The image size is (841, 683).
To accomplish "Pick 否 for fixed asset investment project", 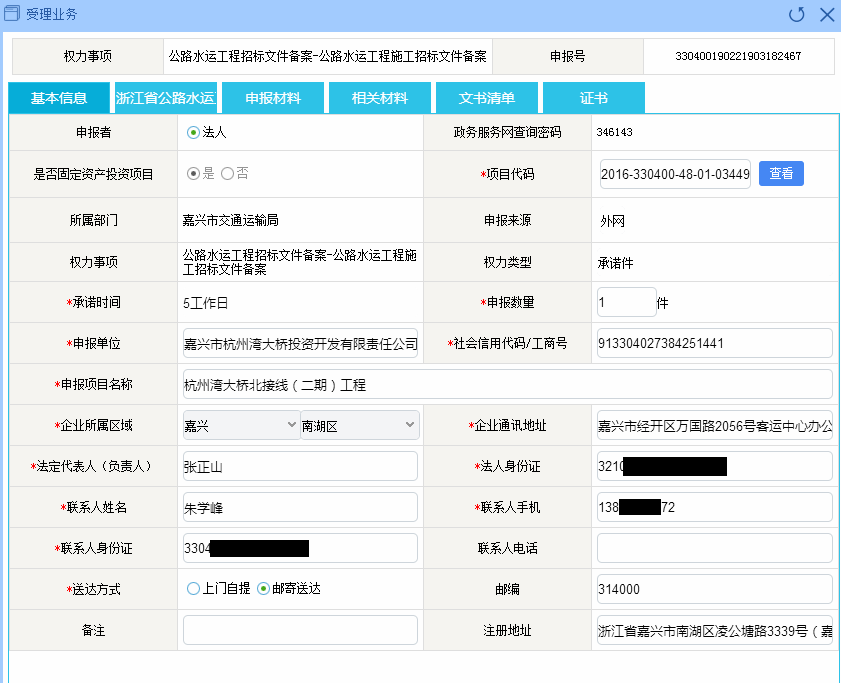I will [227, 173].
